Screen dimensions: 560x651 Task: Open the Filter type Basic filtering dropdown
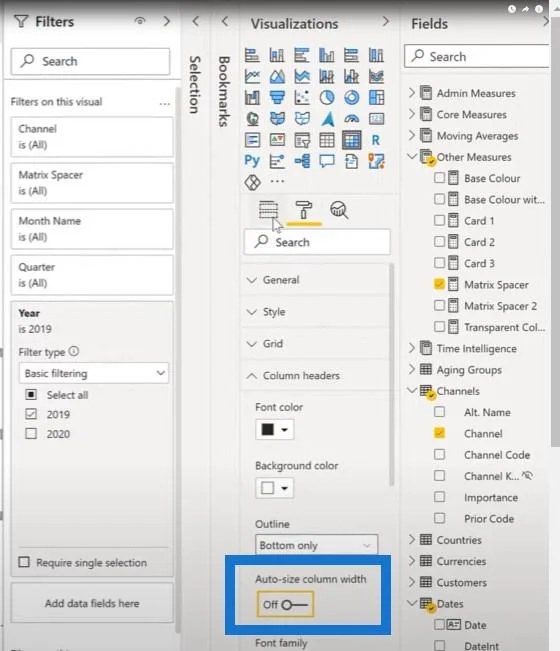coord(94,373)
